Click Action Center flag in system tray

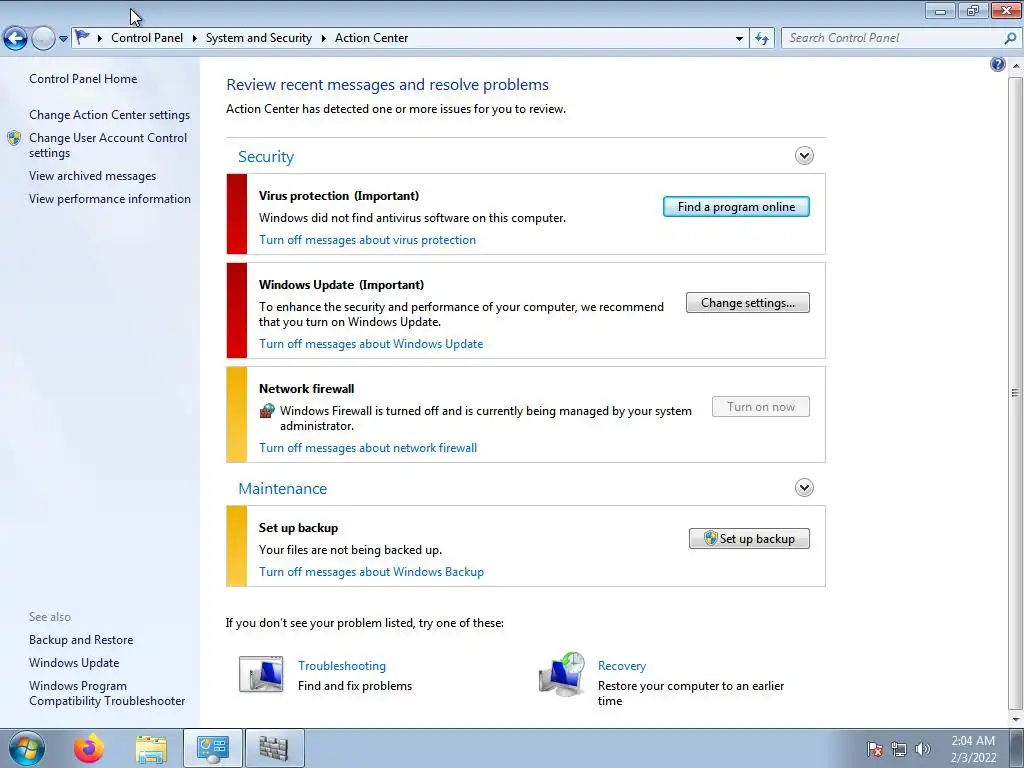[875, 749]
